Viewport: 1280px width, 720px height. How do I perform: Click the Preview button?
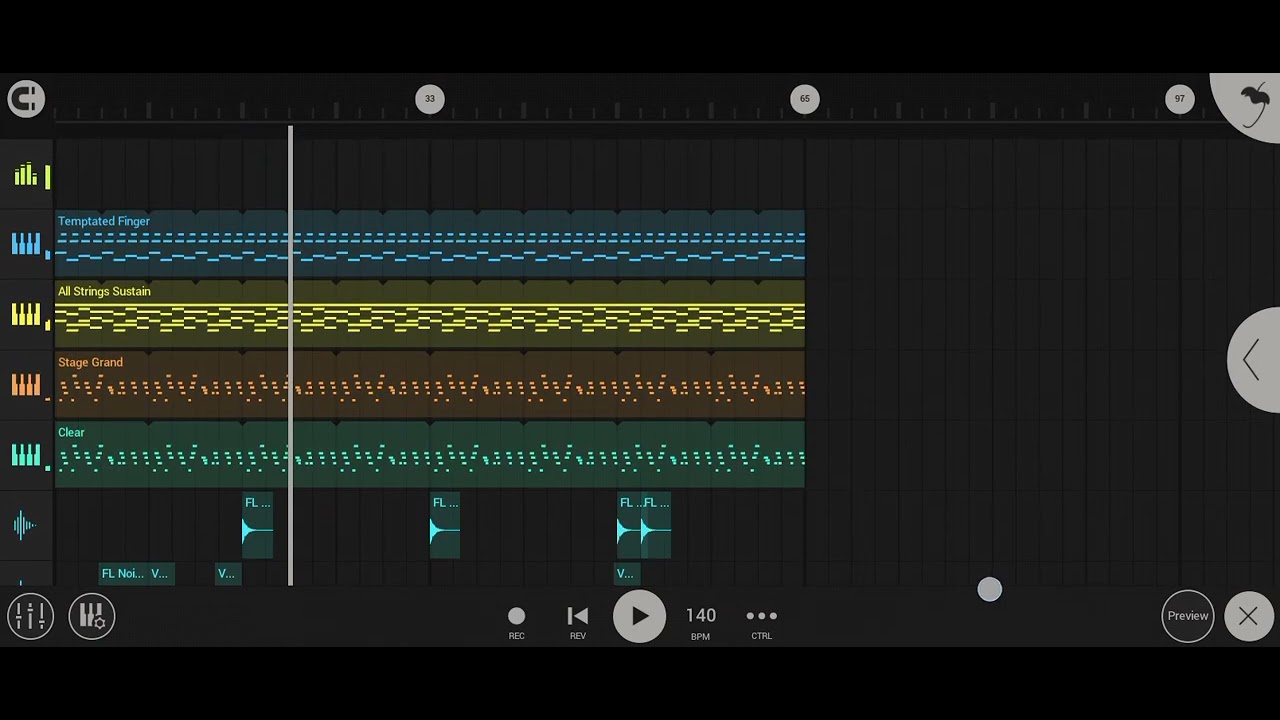tap(1188, 616)
